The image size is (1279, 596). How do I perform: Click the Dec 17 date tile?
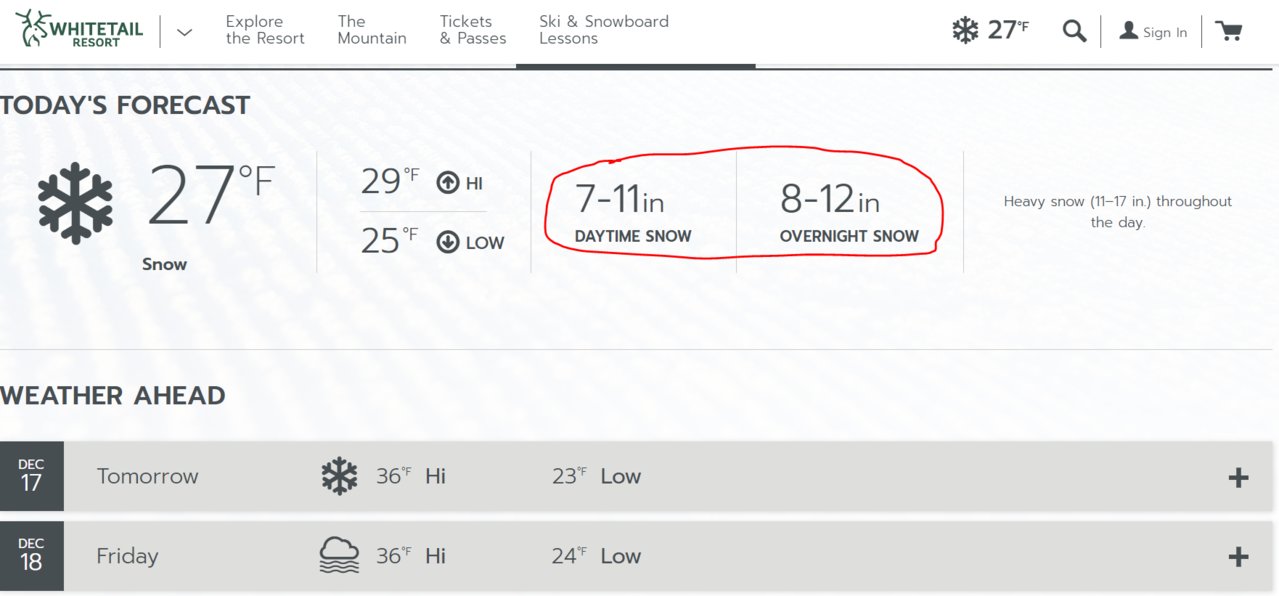coord(32,476)
